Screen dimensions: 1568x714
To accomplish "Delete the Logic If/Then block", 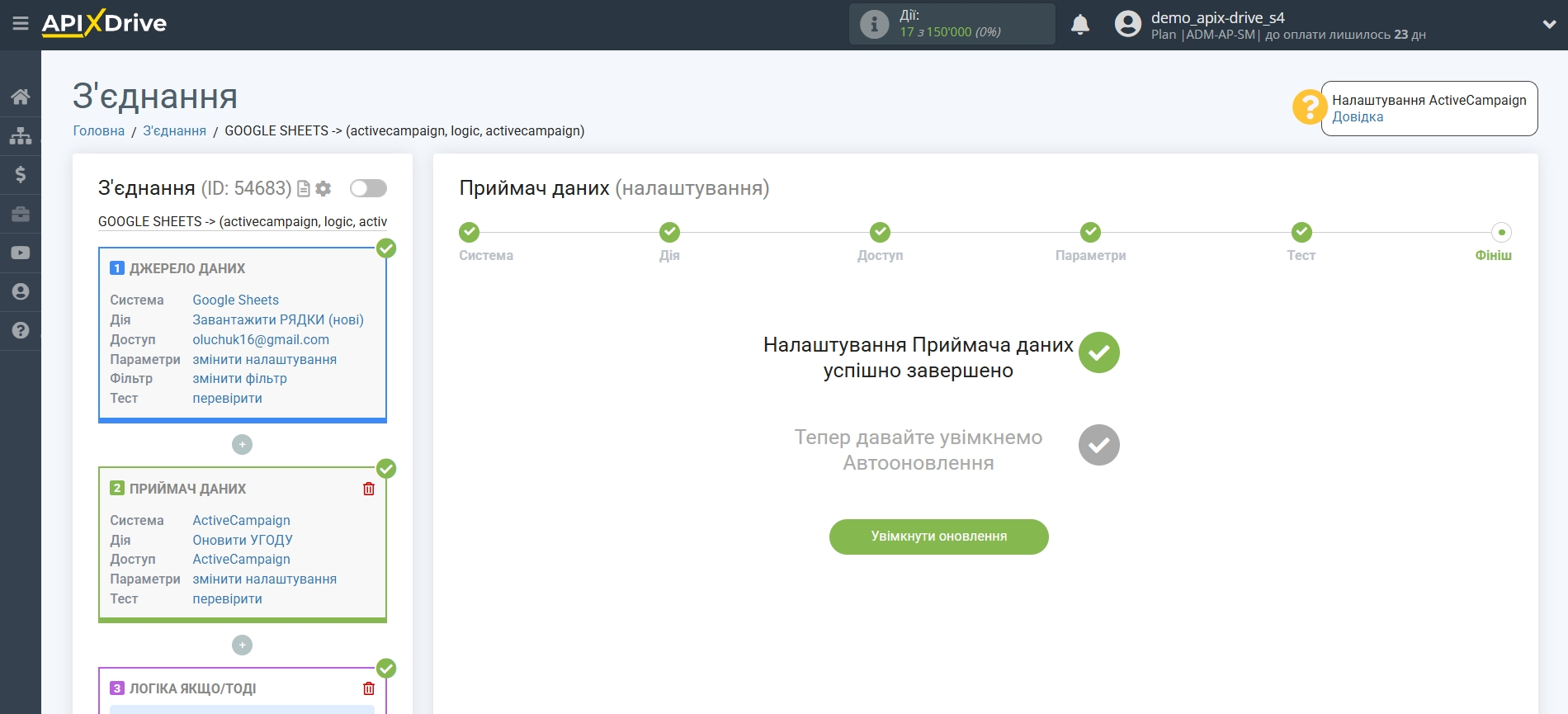I will point(369,688).
